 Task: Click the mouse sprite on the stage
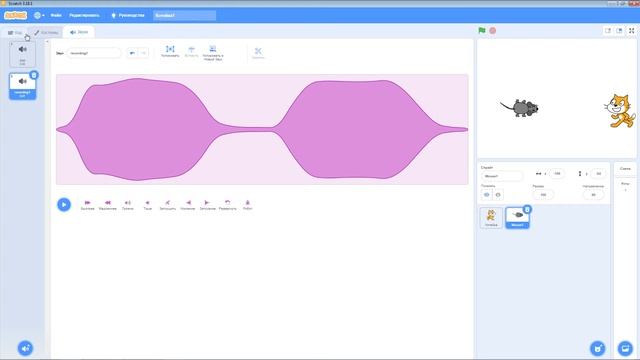(520, 108)
